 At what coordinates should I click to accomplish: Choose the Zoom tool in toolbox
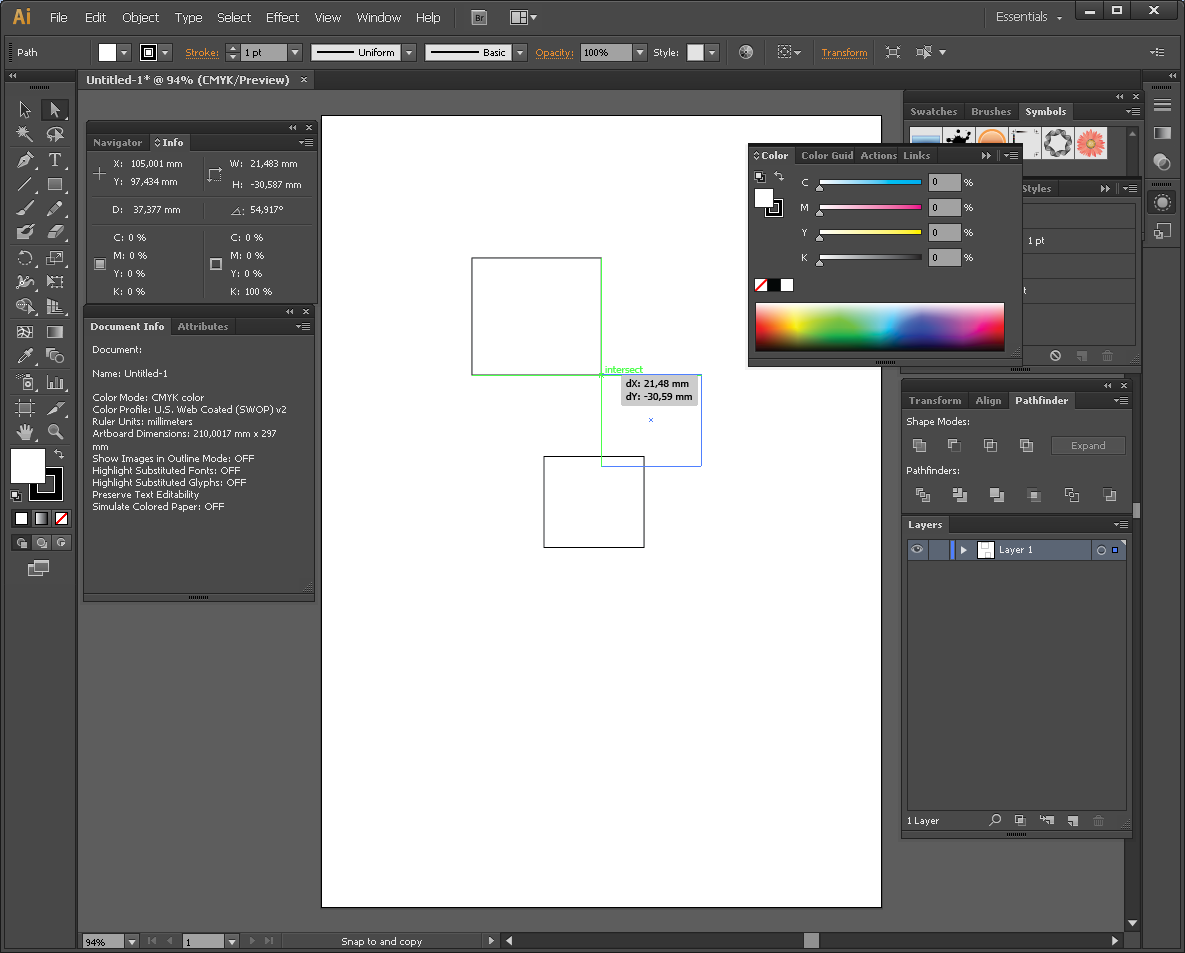[55, 432]
